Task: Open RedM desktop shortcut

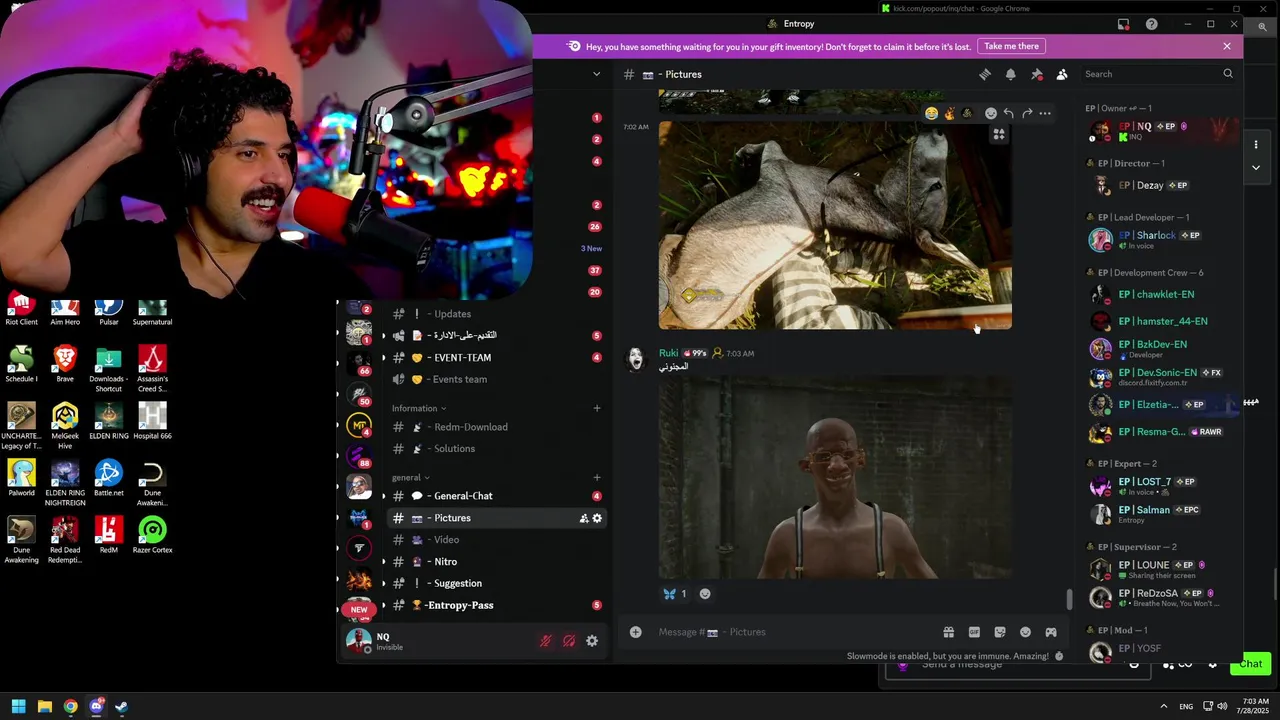Action: tap(108, 535)
